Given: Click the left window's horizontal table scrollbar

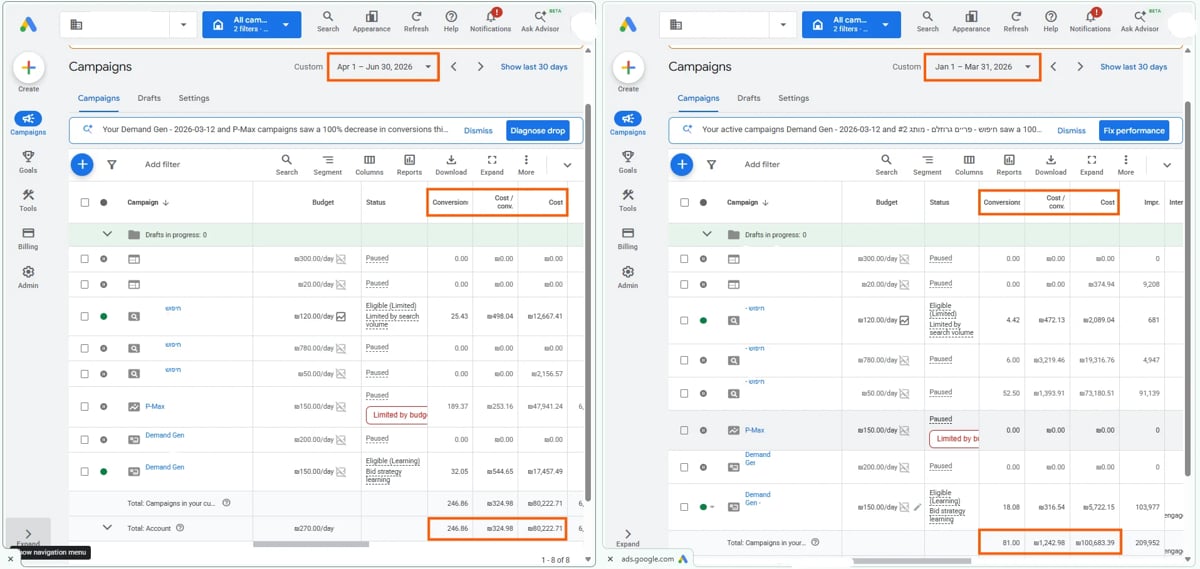Looking at the screenshot, I should point(311,544).
